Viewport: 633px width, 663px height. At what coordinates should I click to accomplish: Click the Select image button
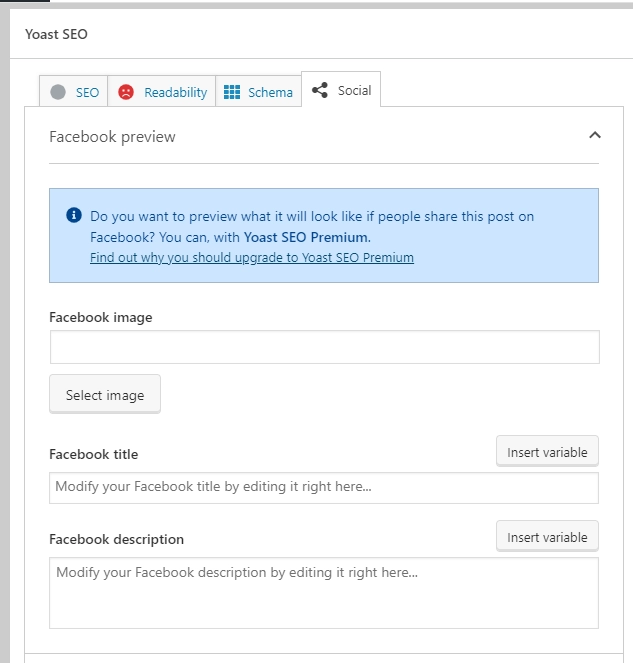pyautogui.click(x=105, y=395)
